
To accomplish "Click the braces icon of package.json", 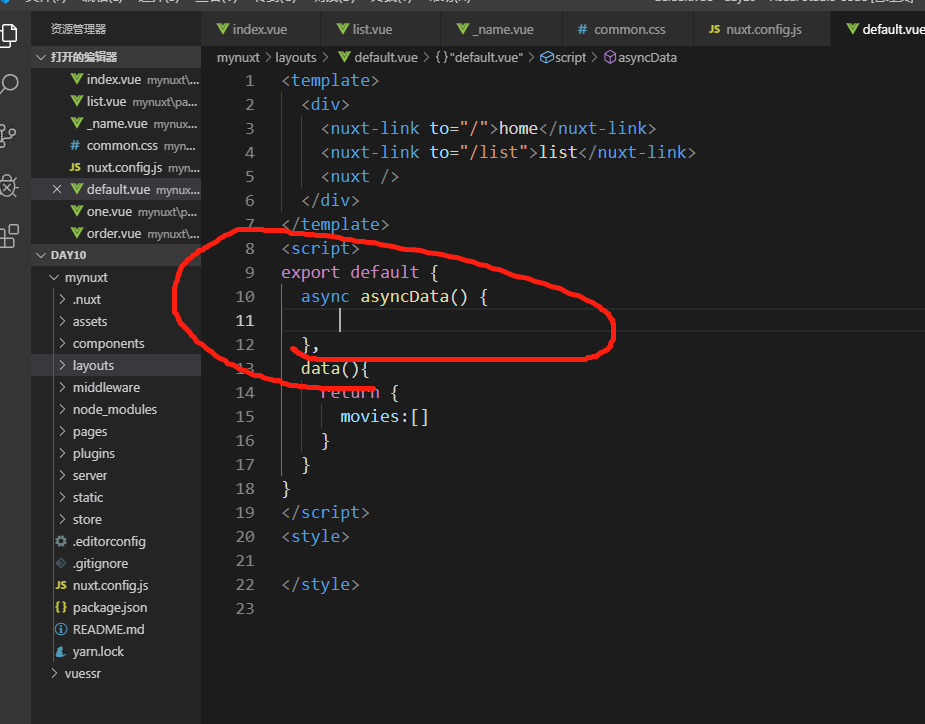I will coord(61,607).
